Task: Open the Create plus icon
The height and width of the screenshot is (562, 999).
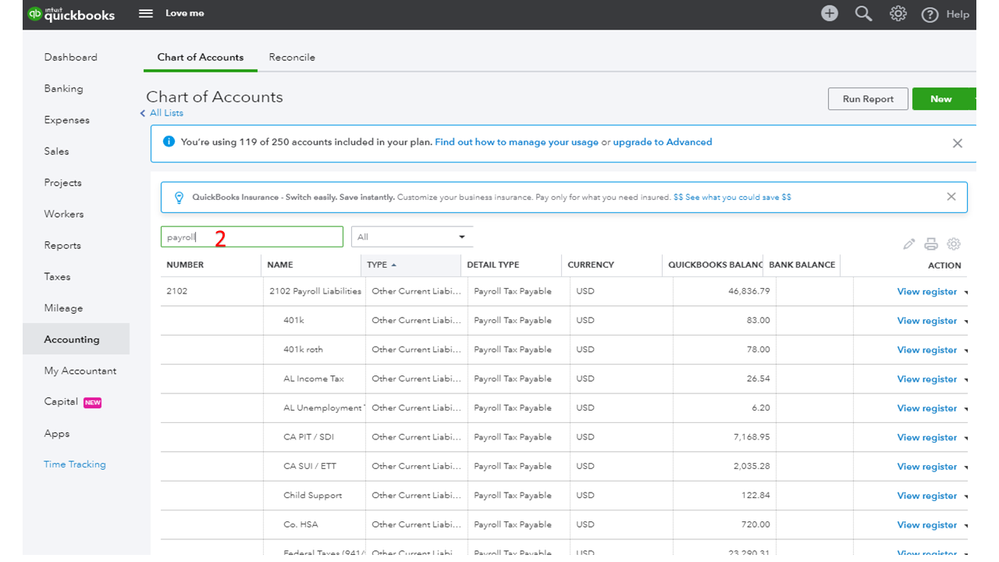Action: click(x=829, y=14)
